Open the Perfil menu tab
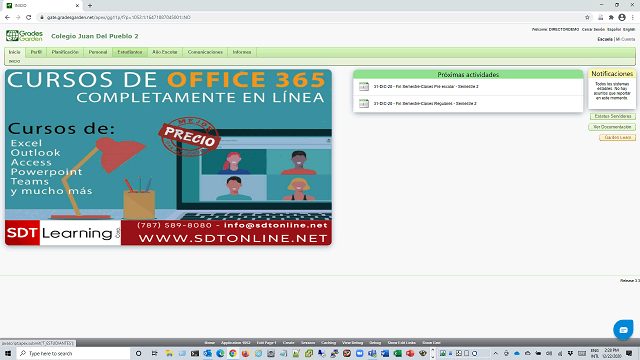The height and width of the screenshot is (360, 640). coord(36,52)
